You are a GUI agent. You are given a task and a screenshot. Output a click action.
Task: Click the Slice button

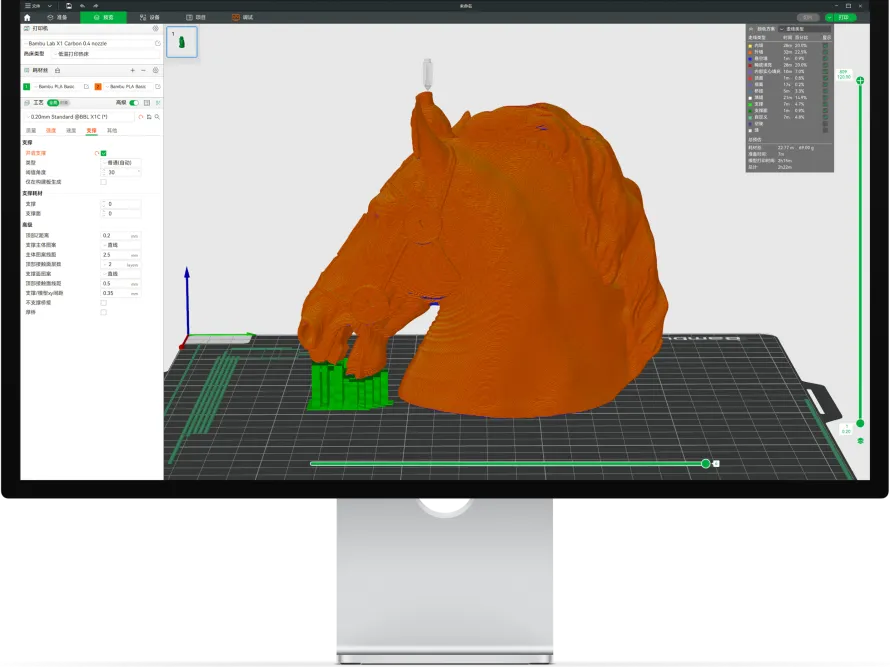point(807,18)
